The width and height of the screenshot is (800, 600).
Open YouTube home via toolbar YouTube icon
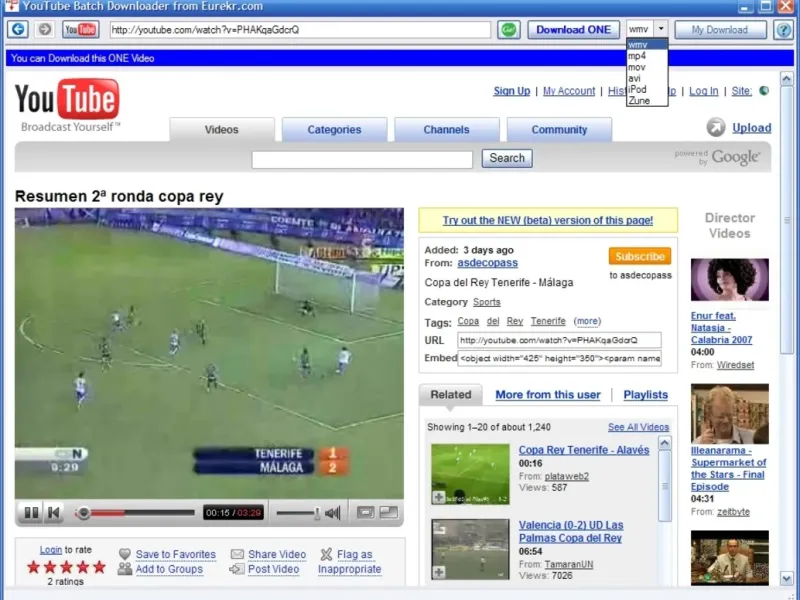pyautogui.click(x=81, y=30)
